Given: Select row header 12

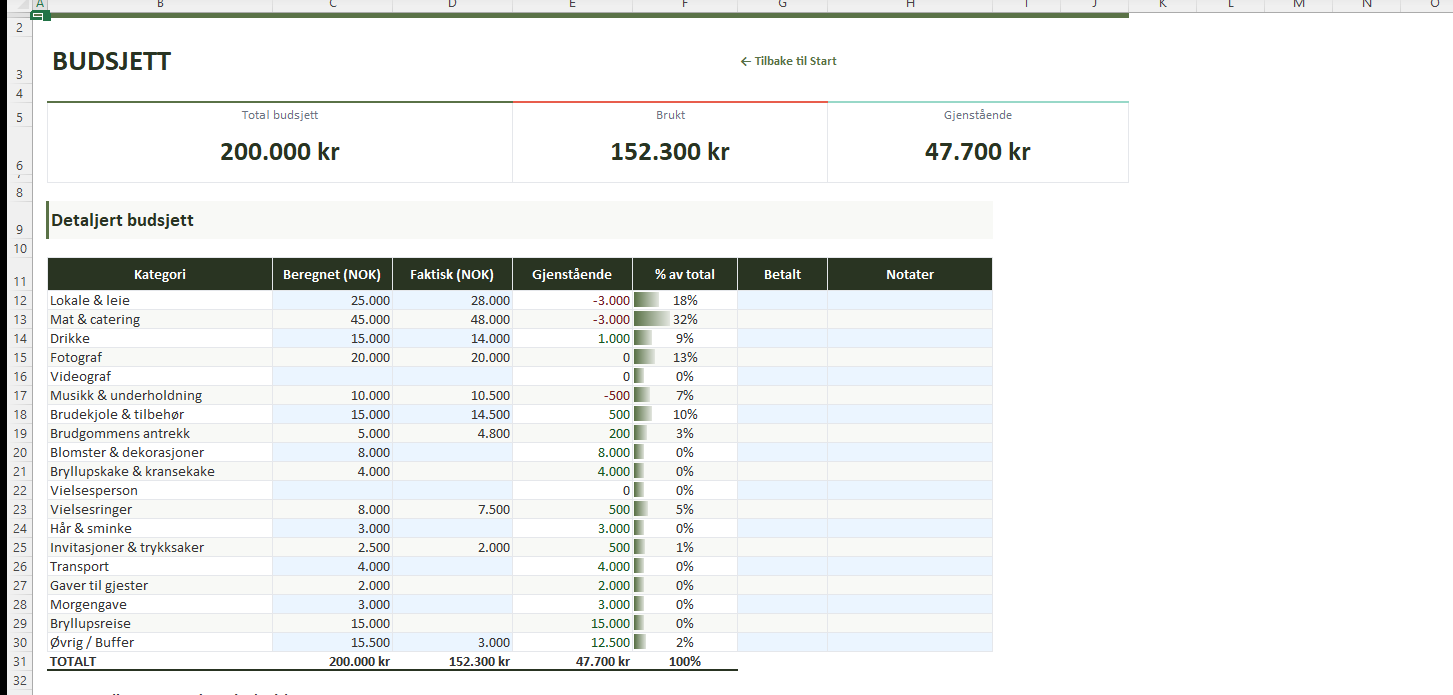Looking at the screenshot, I should click(x=17, y=300).
